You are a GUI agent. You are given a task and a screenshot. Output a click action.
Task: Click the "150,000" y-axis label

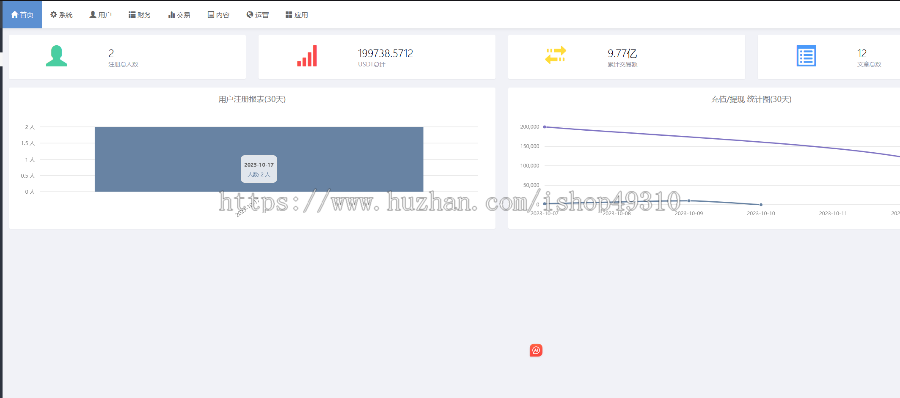(x=529, y=146)
